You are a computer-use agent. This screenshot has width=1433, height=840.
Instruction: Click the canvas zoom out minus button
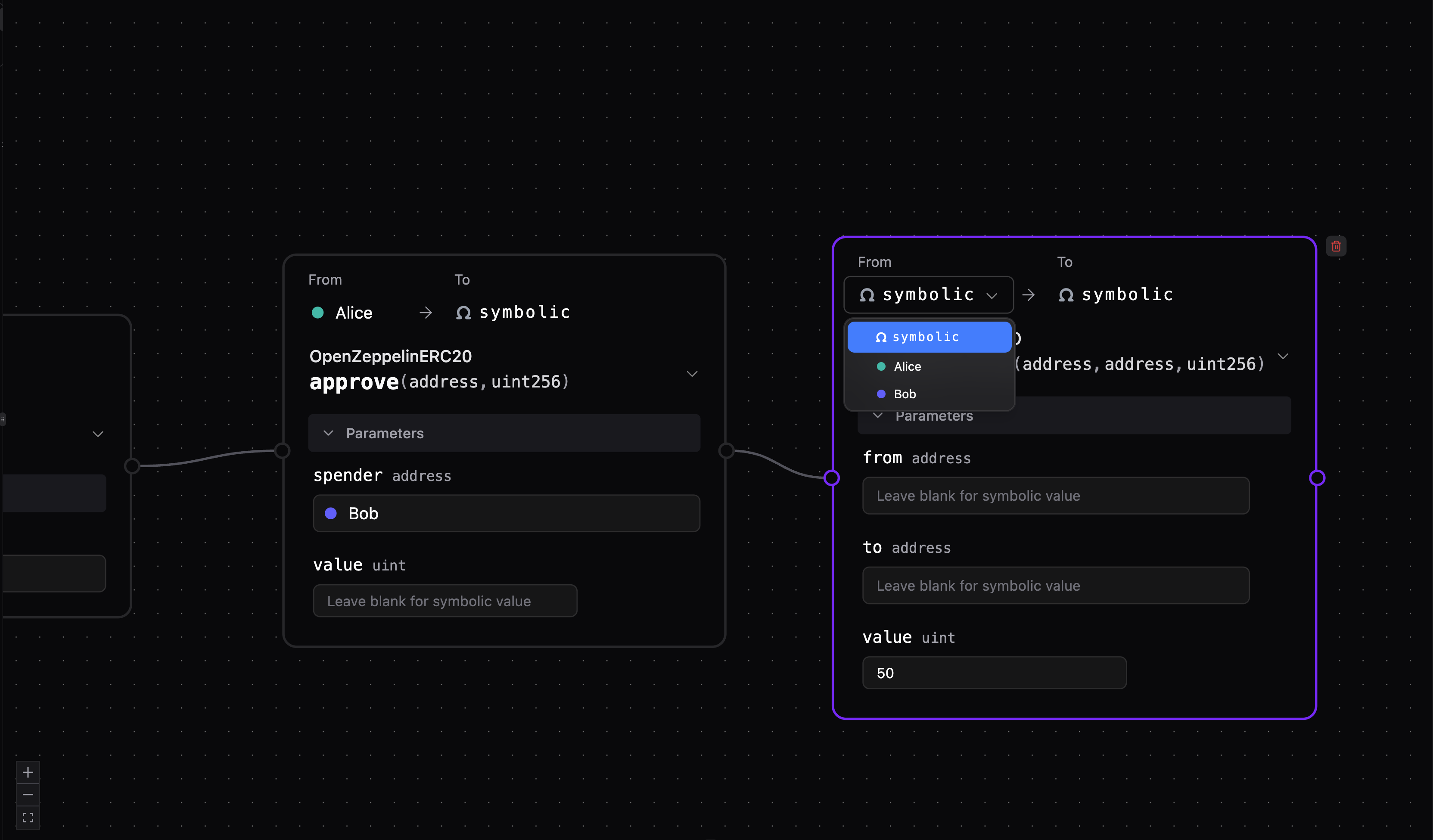tap(28, 794)
